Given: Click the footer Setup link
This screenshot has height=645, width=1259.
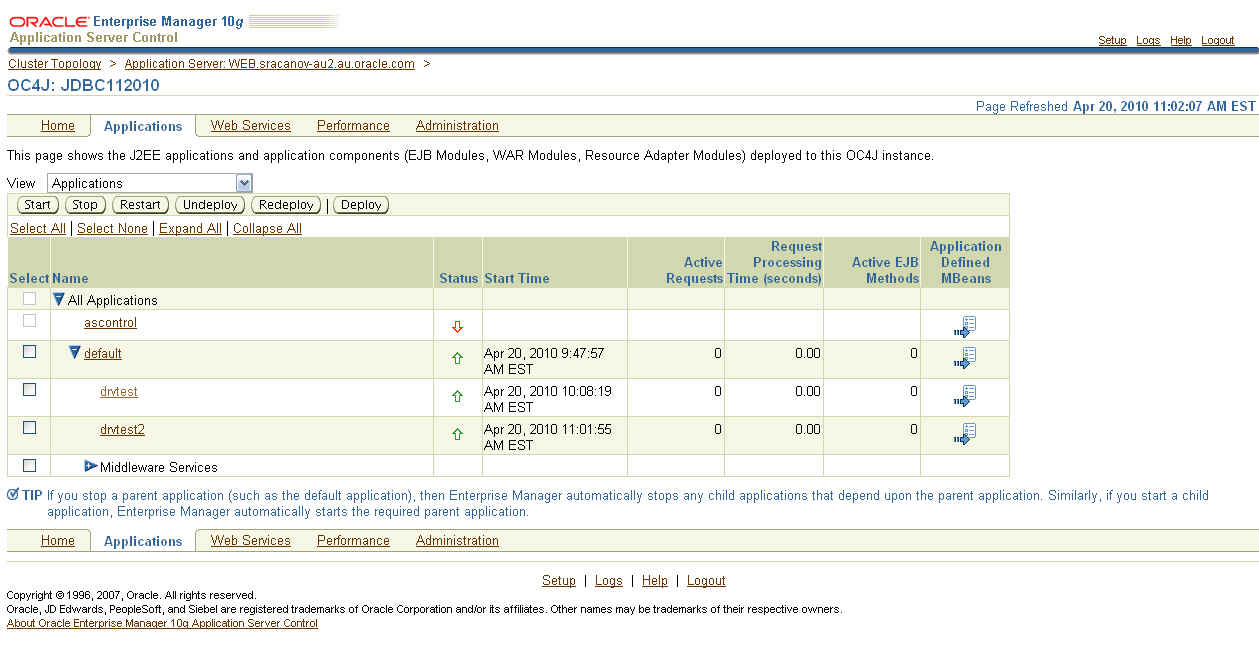Looking at the screenshot, I should (x=559, y=580).
